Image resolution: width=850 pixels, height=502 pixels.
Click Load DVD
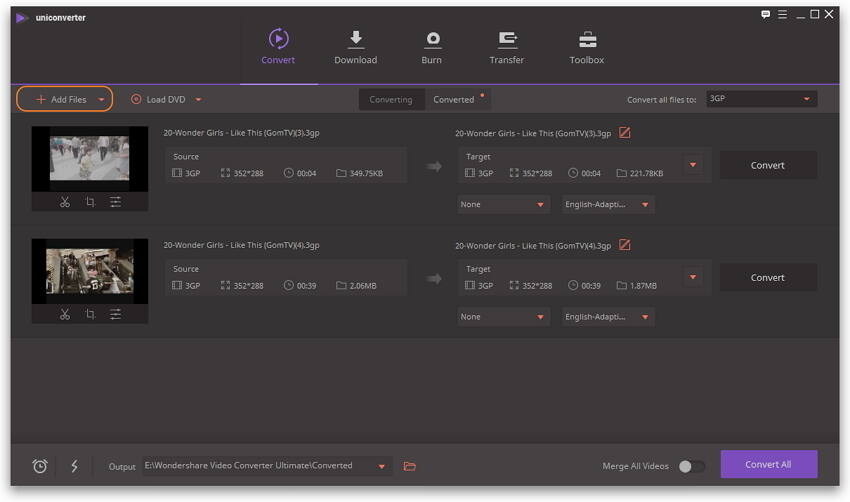(159, 100)
